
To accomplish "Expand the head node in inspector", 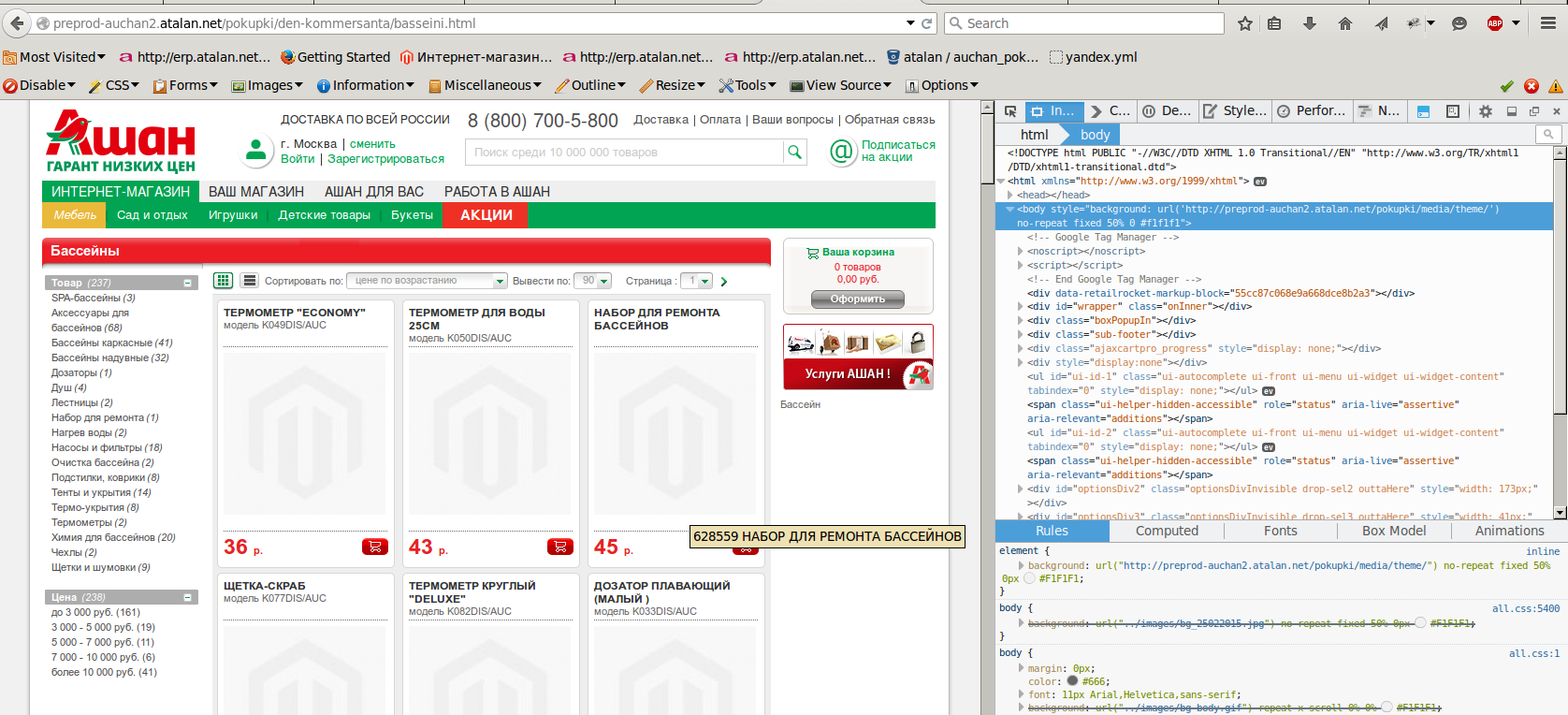I will (x=1010, y=196).
